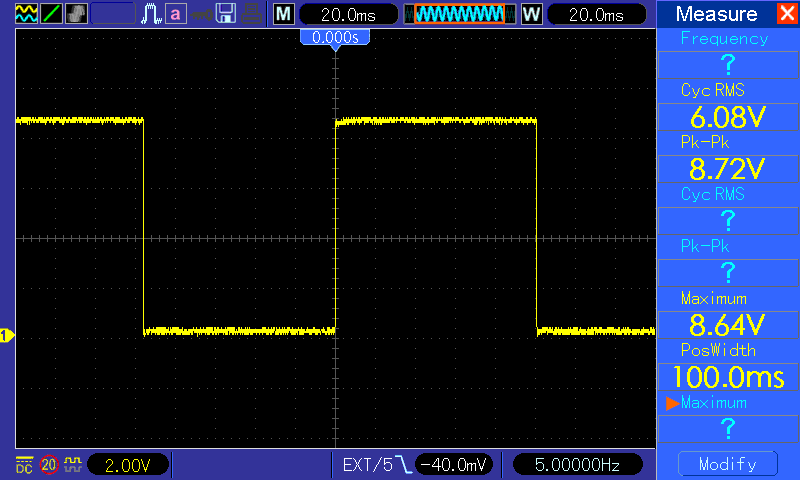Click the Frequency measurement label
The image size is (800, 480).
(724, 39)
